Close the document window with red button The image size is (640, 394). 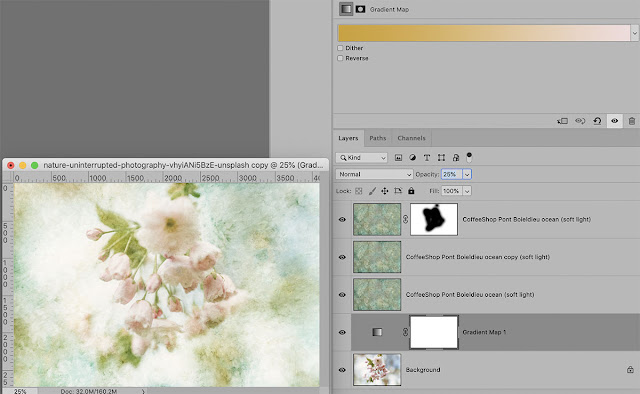tap(11, 165)
